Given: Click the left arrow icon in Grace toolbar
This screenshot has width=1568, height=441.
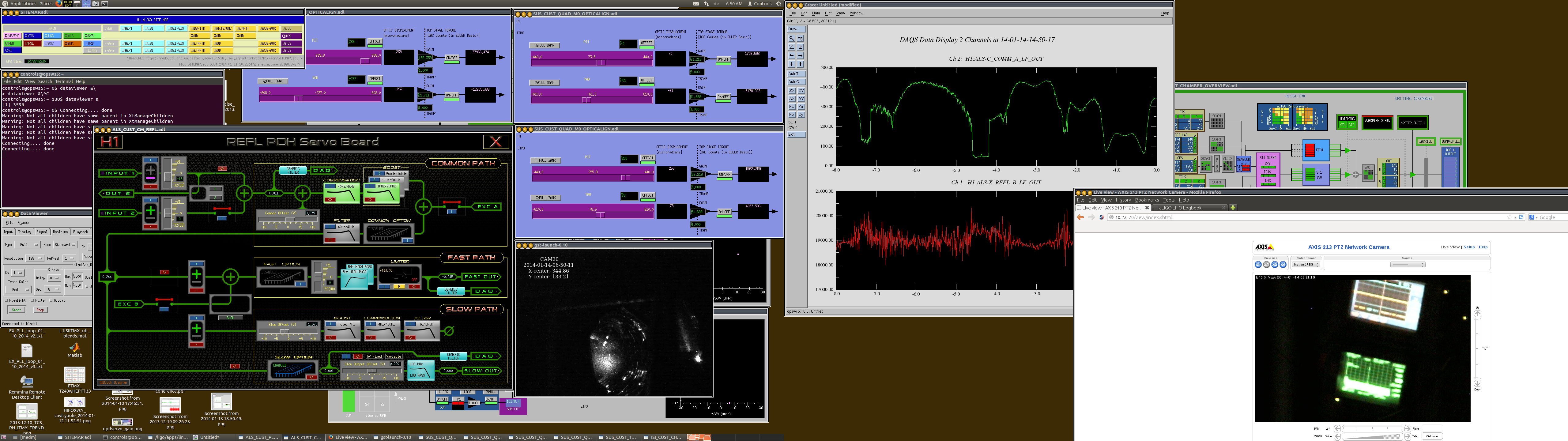Looking at the screenshot, I should coord(792,55).
